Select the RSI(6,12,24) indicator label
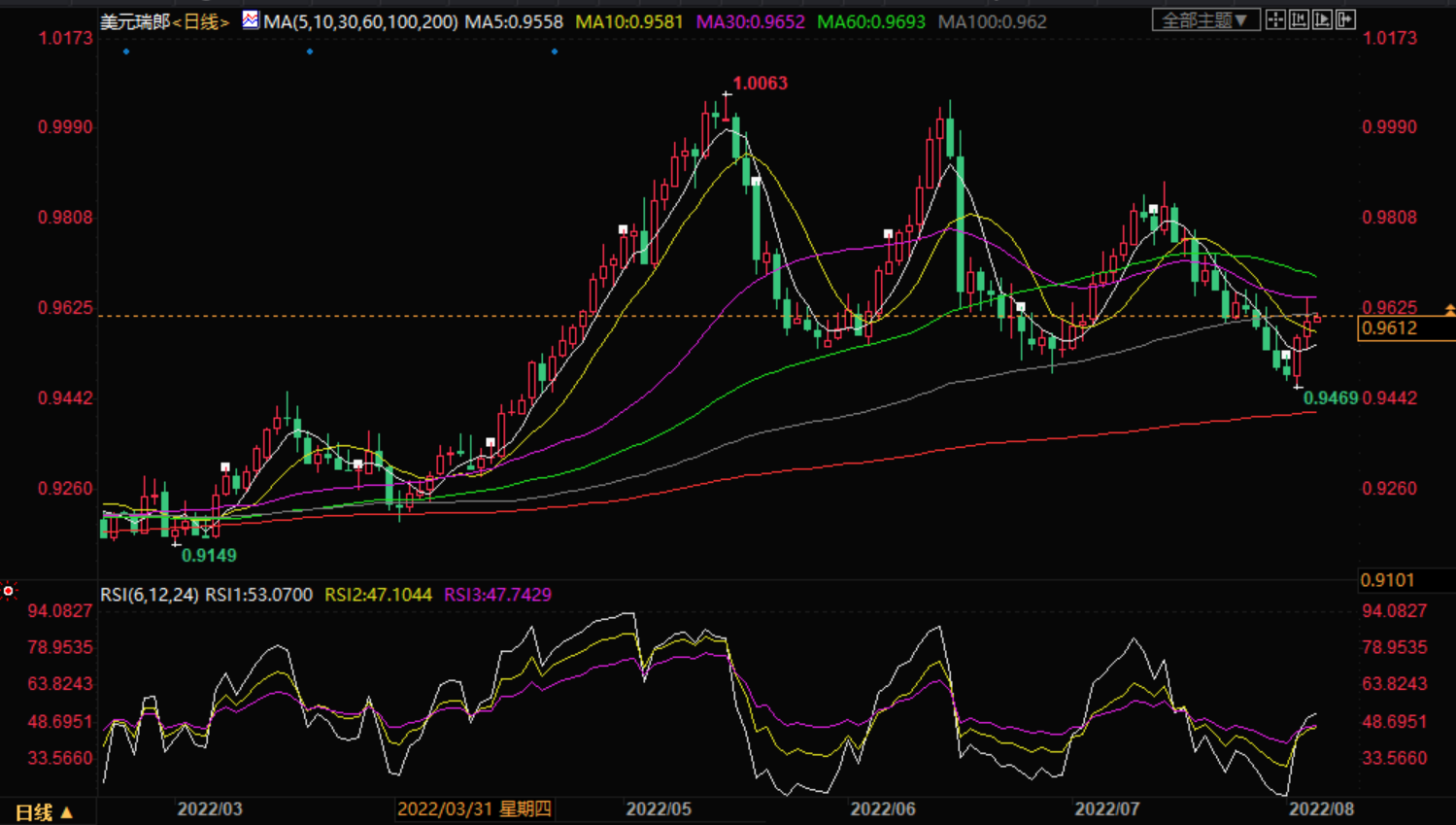Viewport: 1456px width, 825px height. point(151,595)
